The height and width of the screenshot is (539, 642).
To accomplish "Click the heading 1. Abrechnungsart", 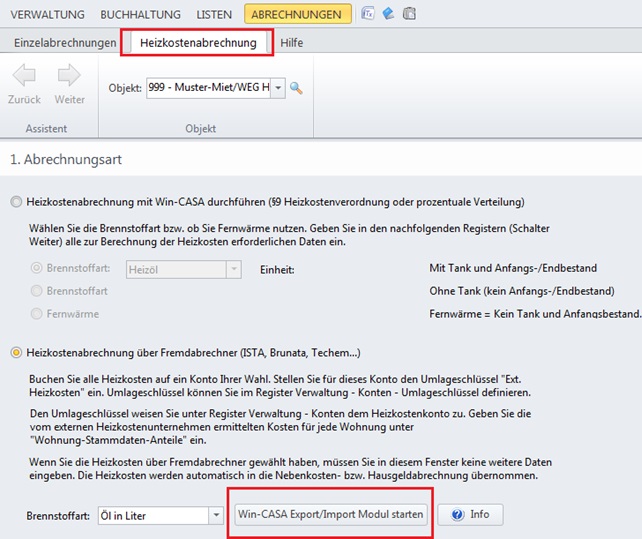I will 66,159.
